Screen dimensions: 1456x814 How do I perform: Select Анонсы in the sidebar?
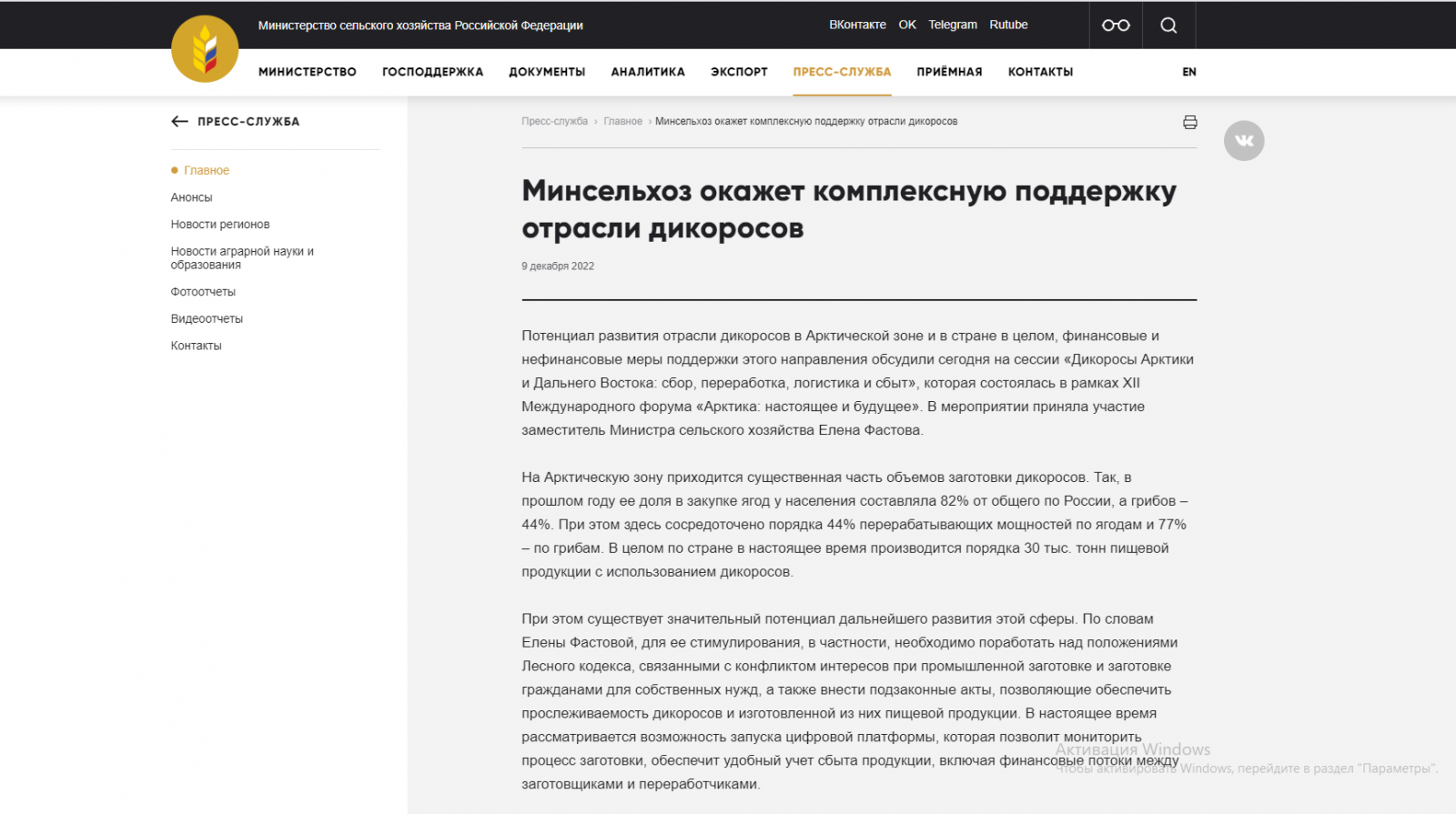pyautogui.click(x=191, y=197)
